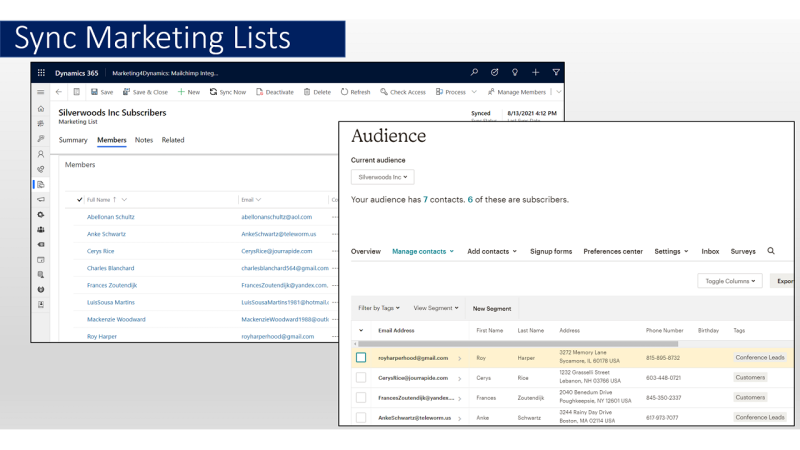Open the Signup forms tab
Screen dimensions: 800x450
[551, 251]
